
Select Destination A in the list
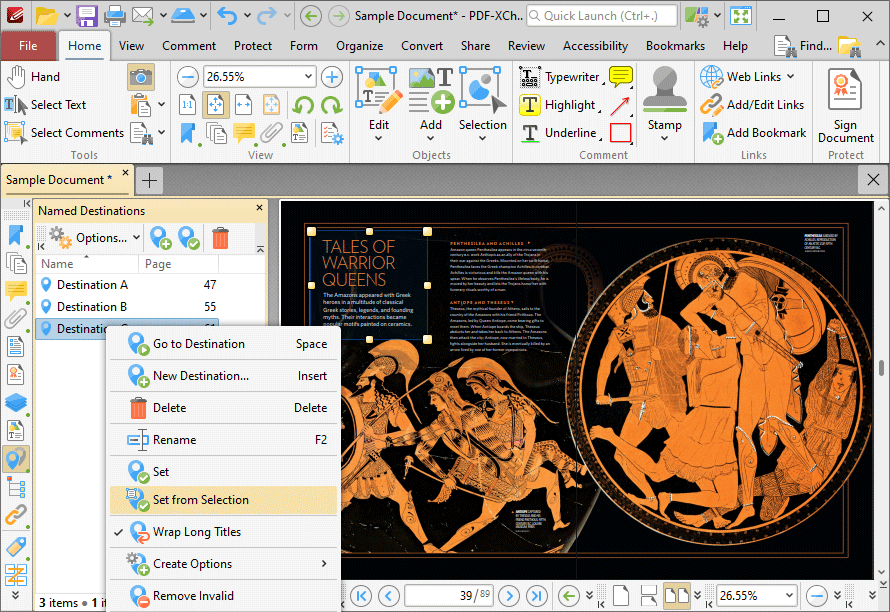(x=127, y=285)
